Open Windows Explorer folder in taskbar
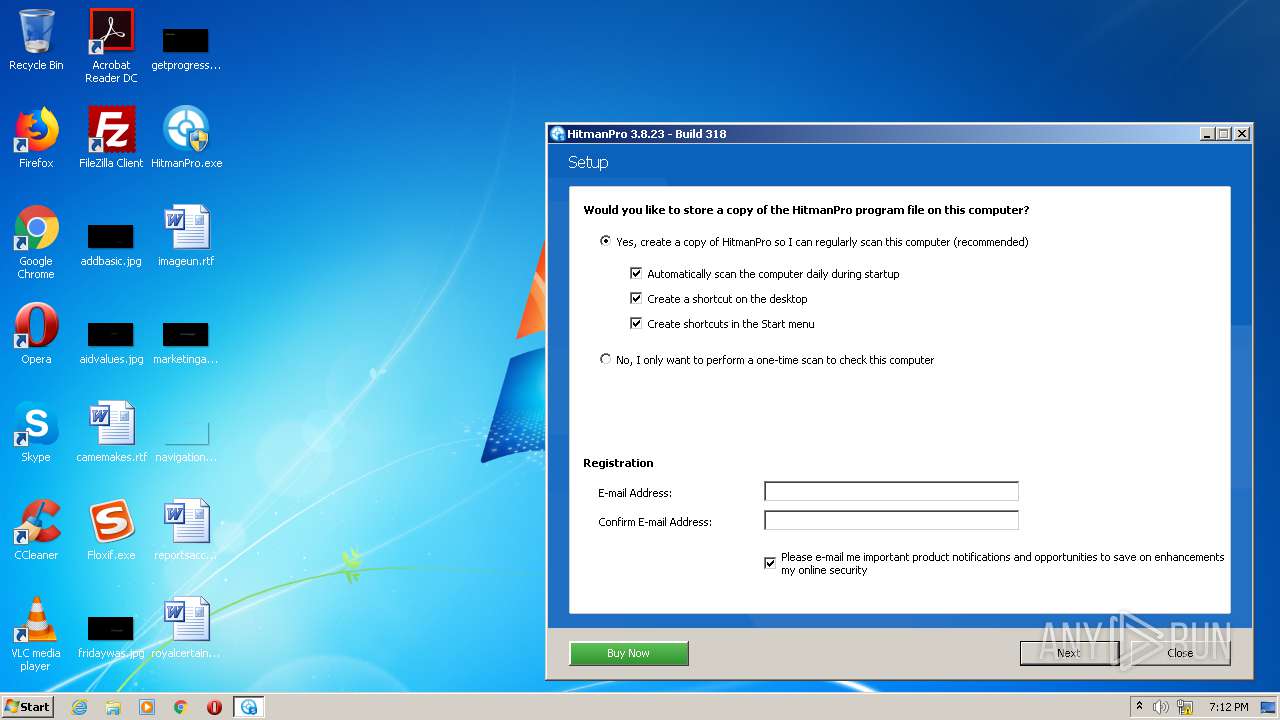This screenshot has height=720, width=1280. click(113, 707)
